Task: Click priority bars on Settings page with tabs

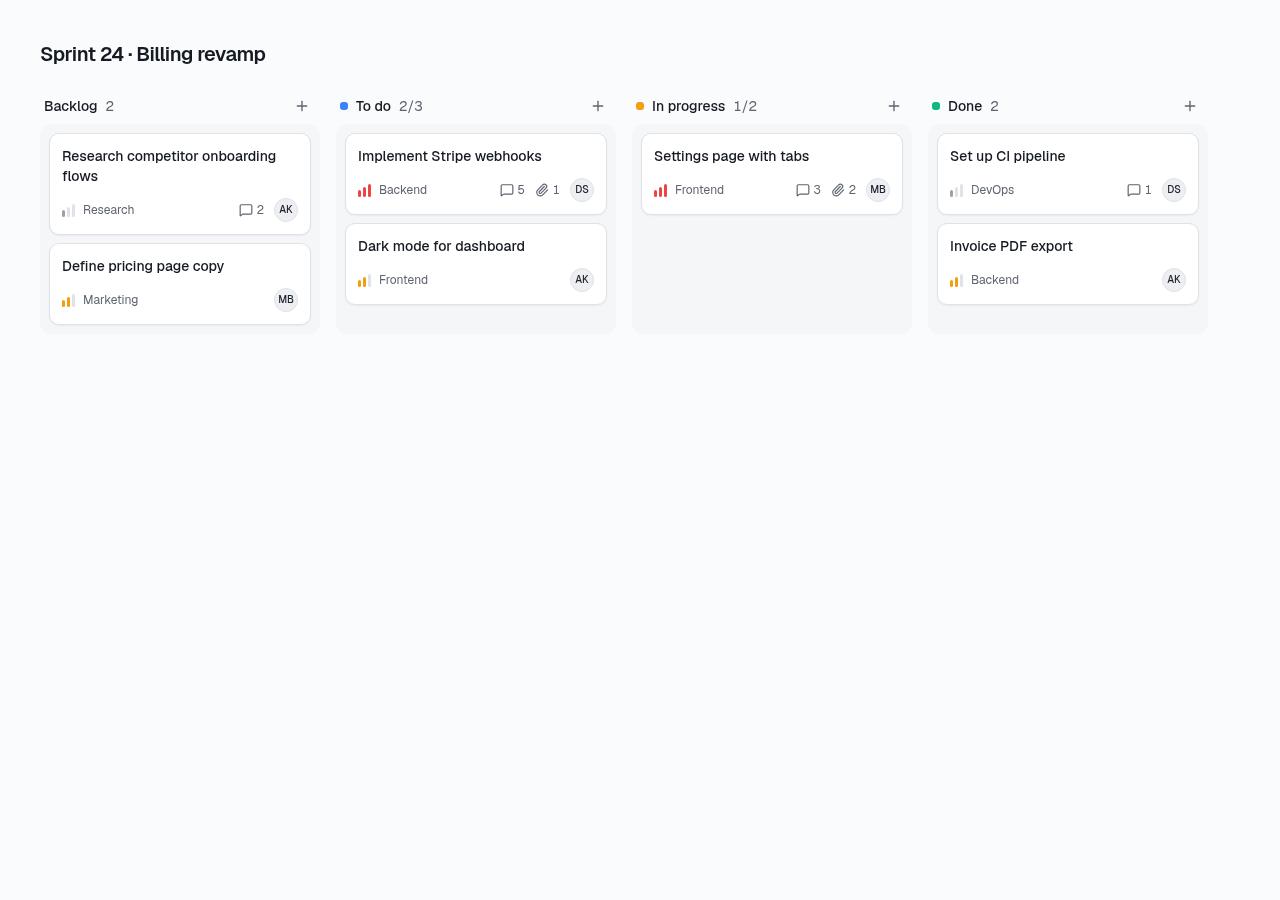Action: click(x=661, y=190)
